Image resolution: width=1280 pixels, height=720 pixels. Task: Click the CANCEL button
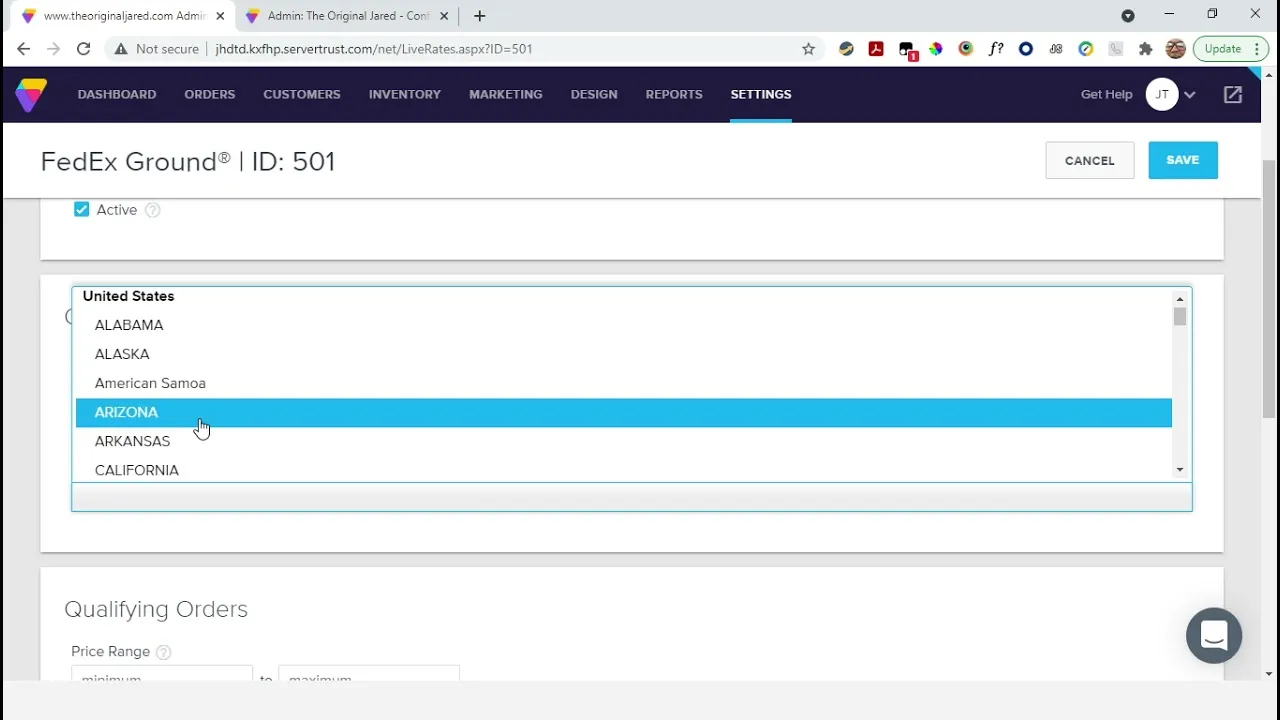[x=1090, y=160]
